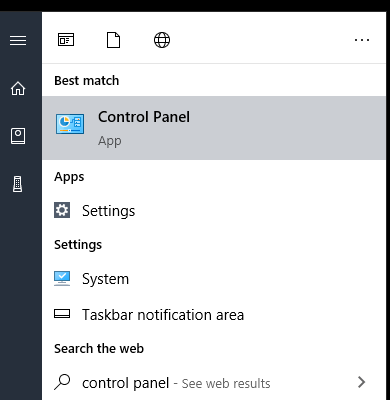Click the Apps section heading
Image resolution: width=390 pixels, height=400 pixels.
point(69,177)
